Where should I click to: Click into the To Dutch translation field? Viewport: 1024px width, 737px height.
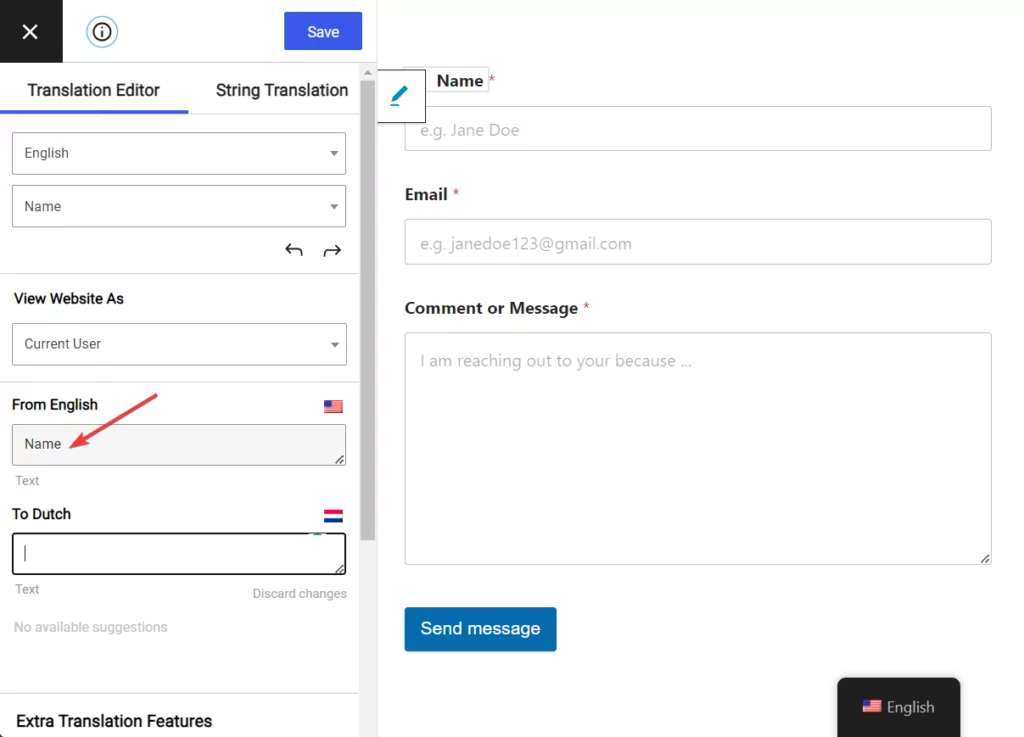179,554
